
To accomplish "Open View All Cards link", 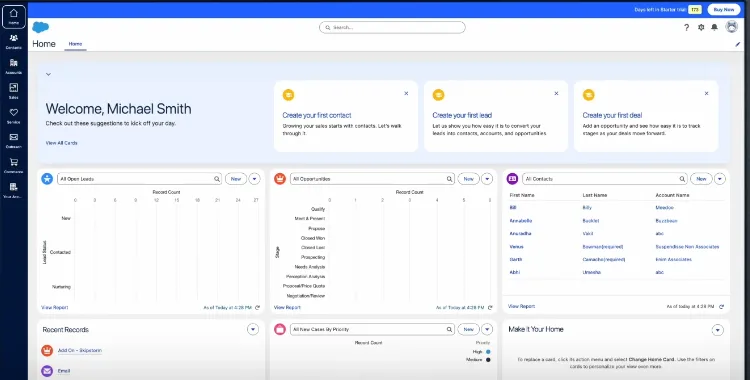I will [x=61, y=143].
